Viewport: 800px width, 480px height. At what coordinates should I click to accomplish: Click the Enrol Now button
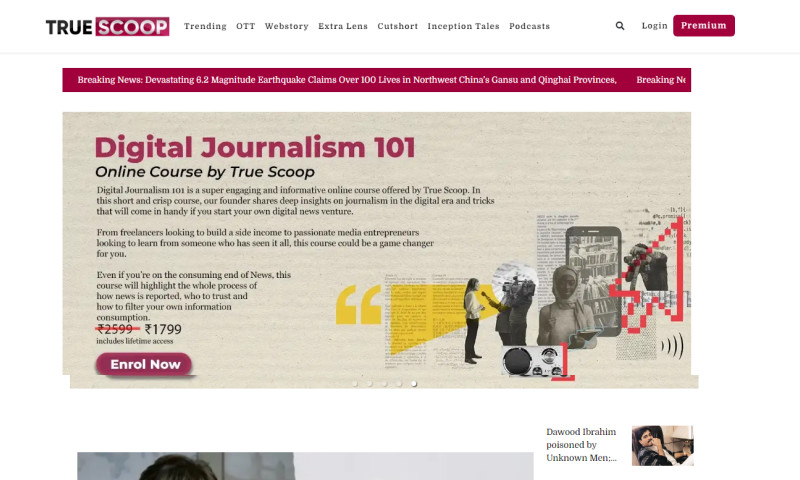145,364
